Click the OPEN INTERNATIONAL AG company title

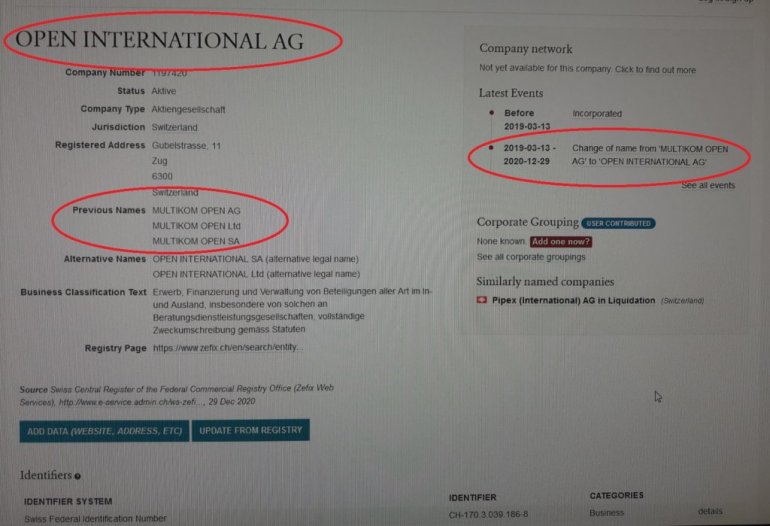[x=160, y=40]
